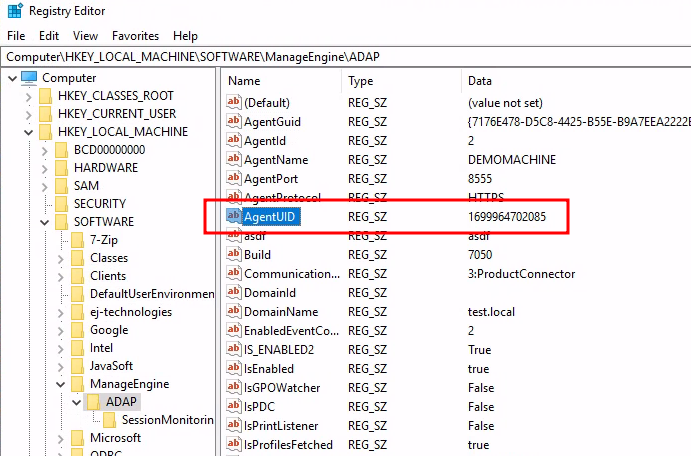Click the Registry Editor title bar icon
Image resolution: width=691 pixels, height=456 pixels.
coord(15,11)
